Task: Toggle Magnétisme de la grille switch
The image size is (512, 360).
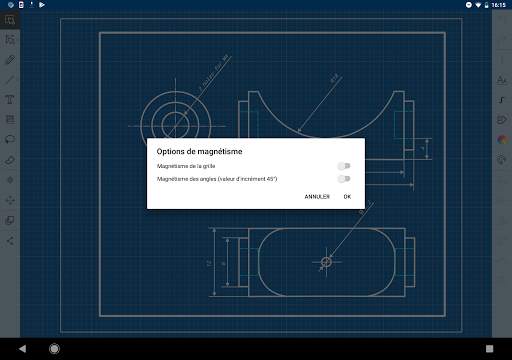Action: pos(344,166)
